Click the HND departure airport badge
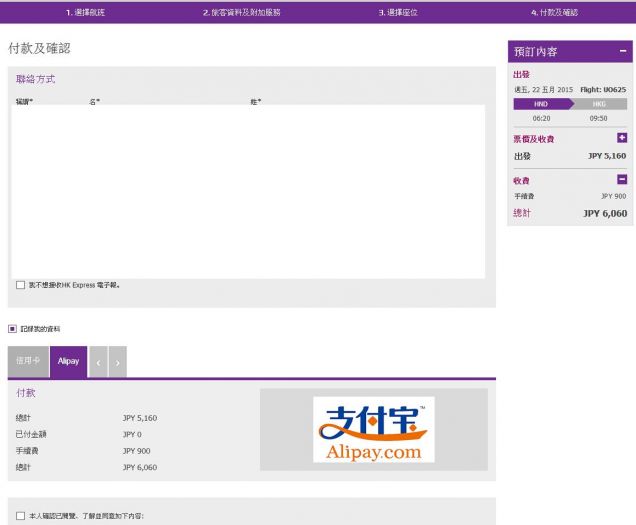The height and width of the screenshot is (525, 636). point(544,104)
